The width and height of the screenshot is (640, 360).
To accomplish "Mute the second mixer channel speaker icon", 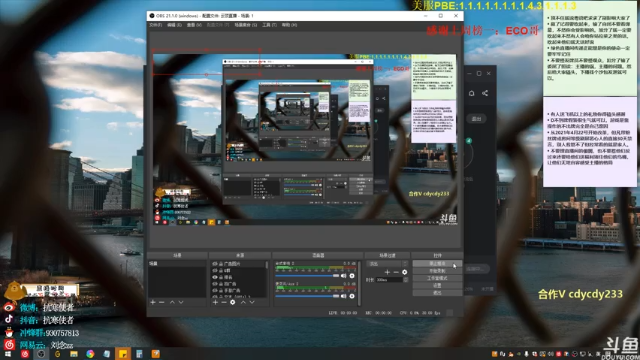I will tap(344, 296).
